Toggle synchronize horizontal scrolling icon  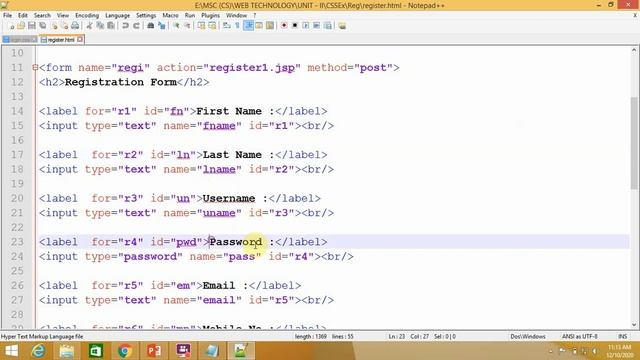coord(212,26)
